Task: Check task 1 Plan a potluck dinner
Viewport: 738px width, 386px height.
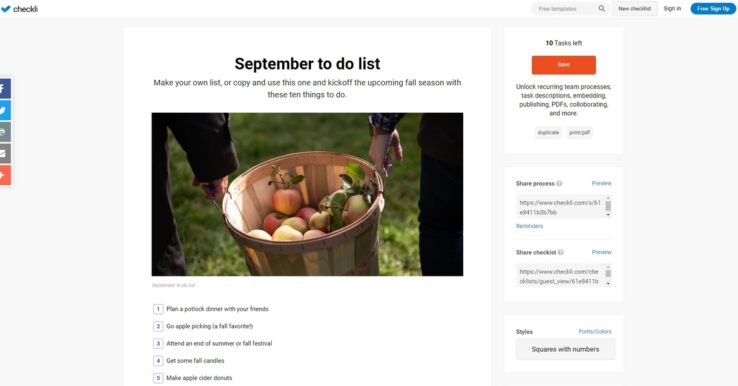Action: 158,309
